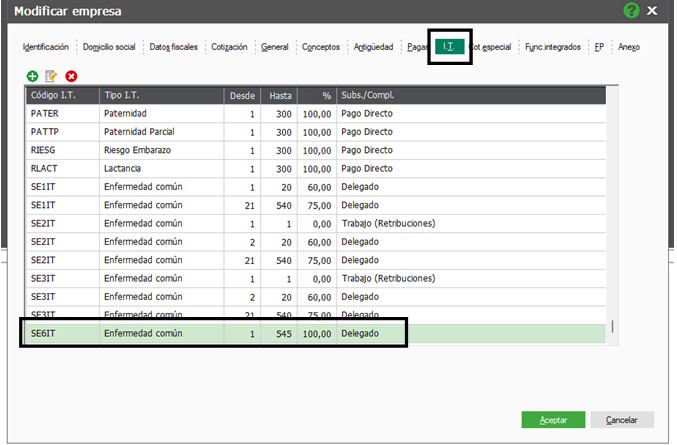677x445 pixels.
Task: Open the Conceptos tab
Action: [x=321, y=47]
